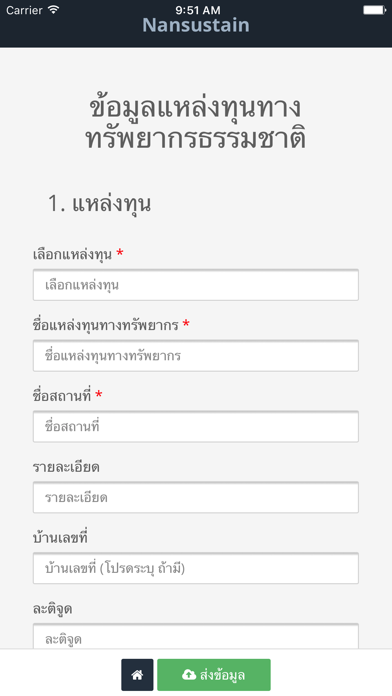Focus the ชื่อแหล่งทุนทางทรัพยากร input field
Viewport: 392px width, 696px height.
(196, 356)
